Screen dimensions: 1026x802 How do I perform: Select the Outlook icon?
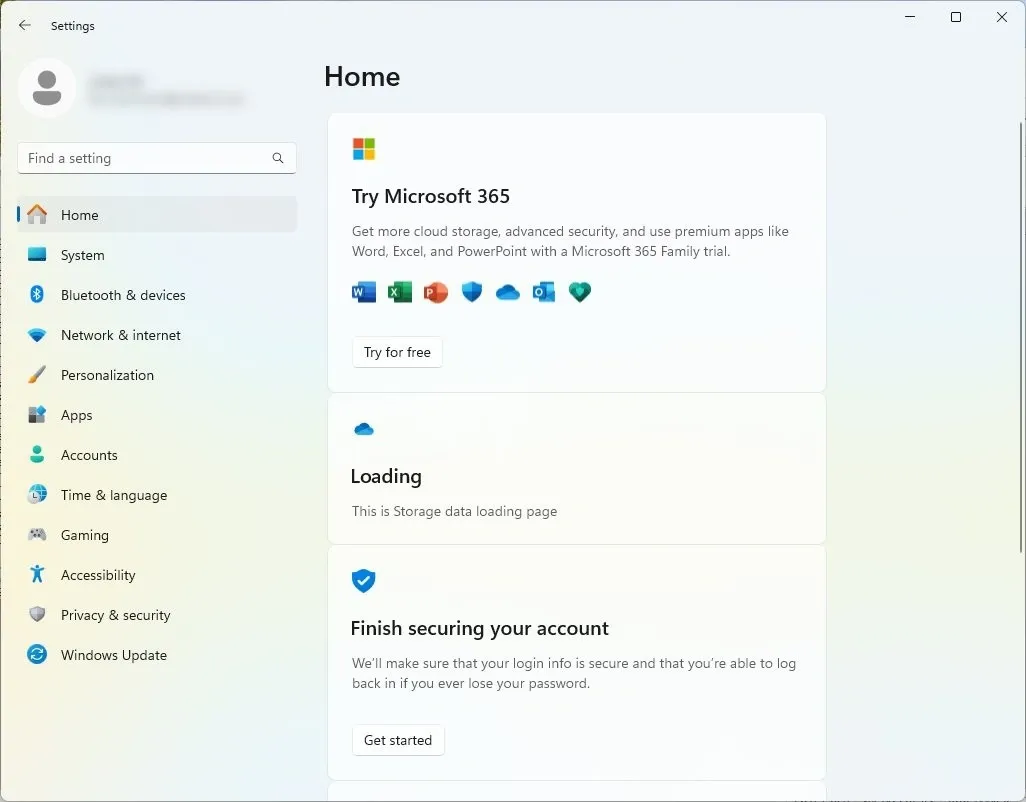tap(543, 292)
